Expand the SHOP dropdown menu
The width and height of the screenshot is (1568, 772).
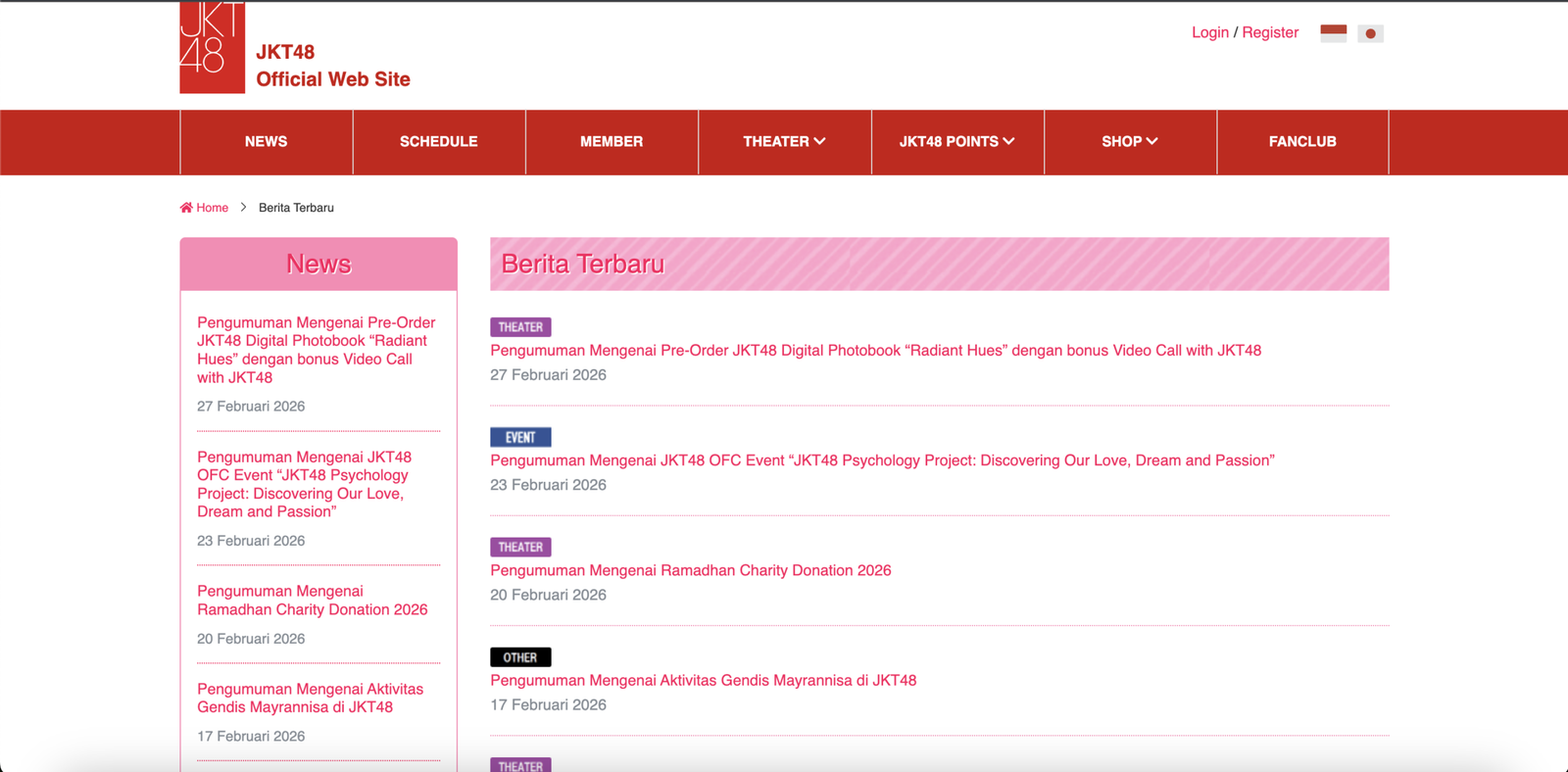[1130, 142]
